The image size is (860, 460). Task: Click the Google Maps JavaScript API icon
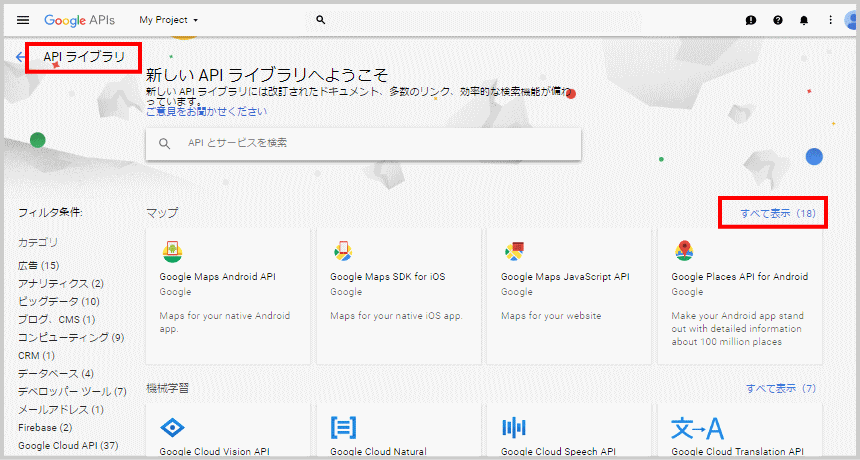[514, 252]
